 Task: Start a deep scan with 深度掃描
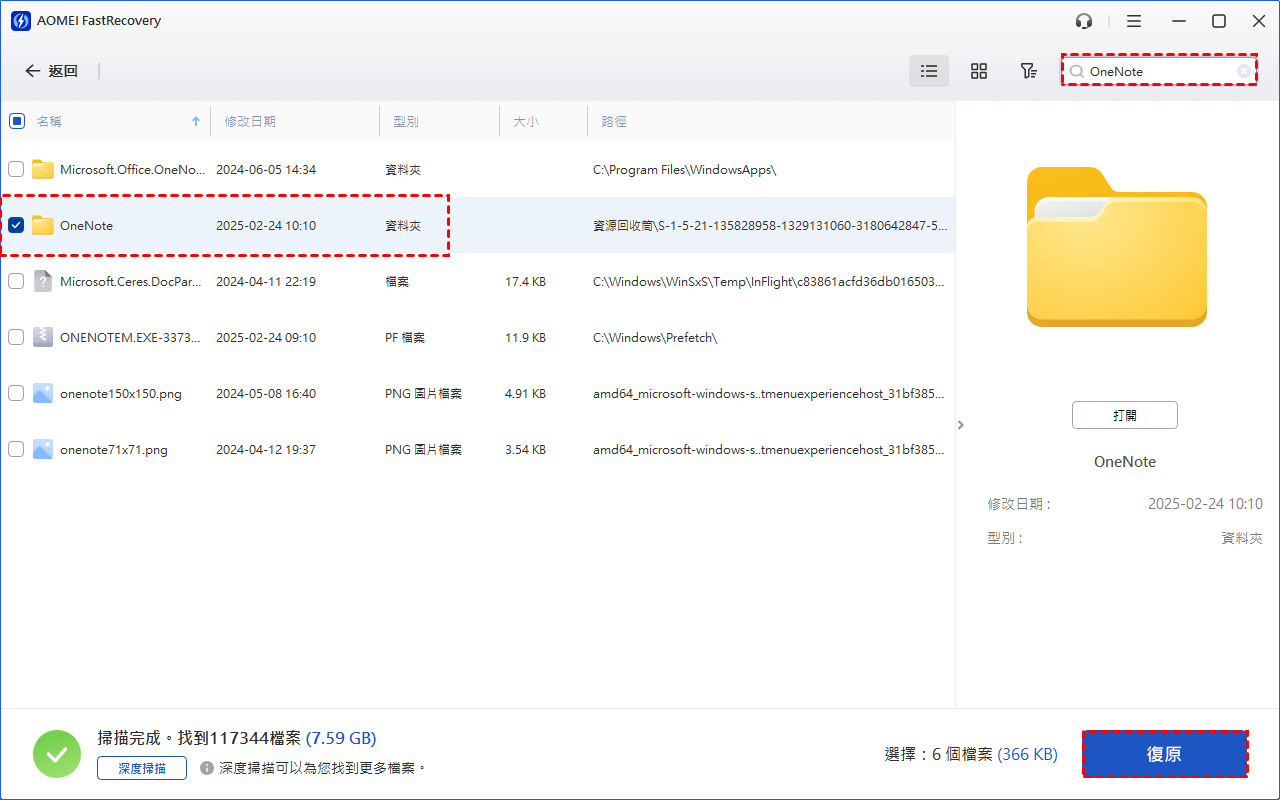tap(142, 768)
